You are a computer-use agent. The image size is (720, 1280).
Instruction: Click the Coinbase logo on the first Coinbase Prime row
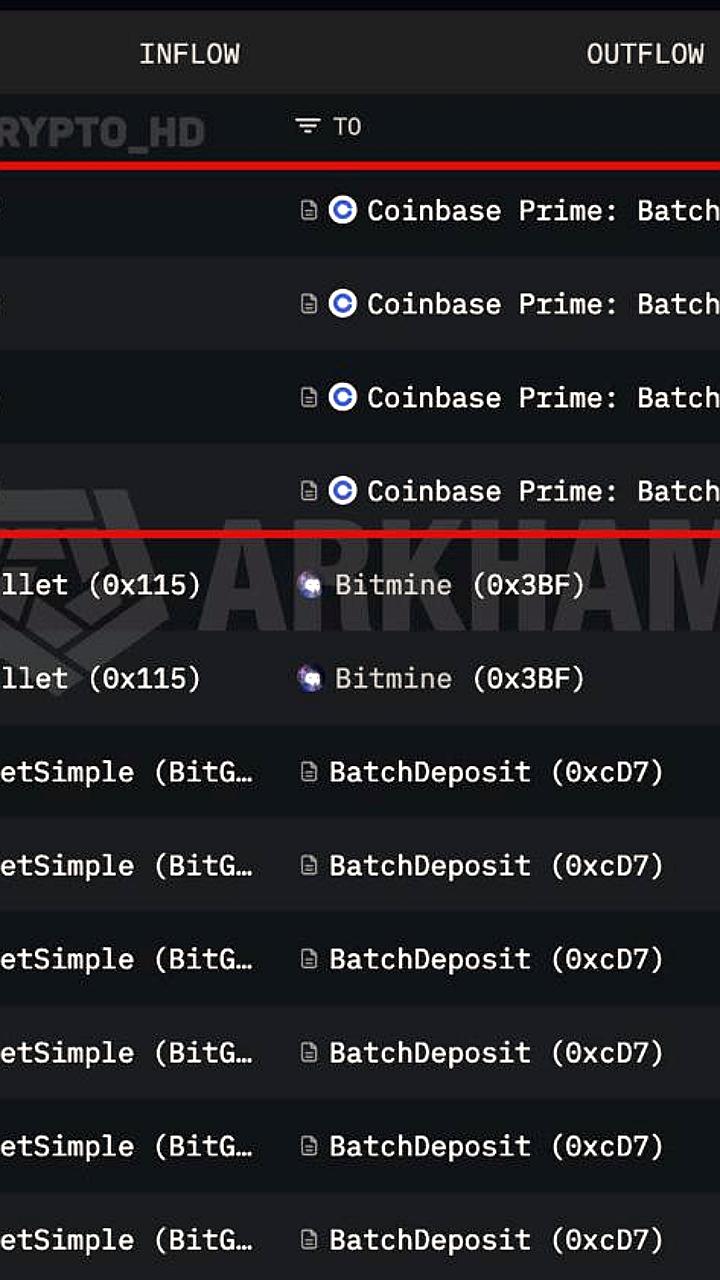point(343,211)
